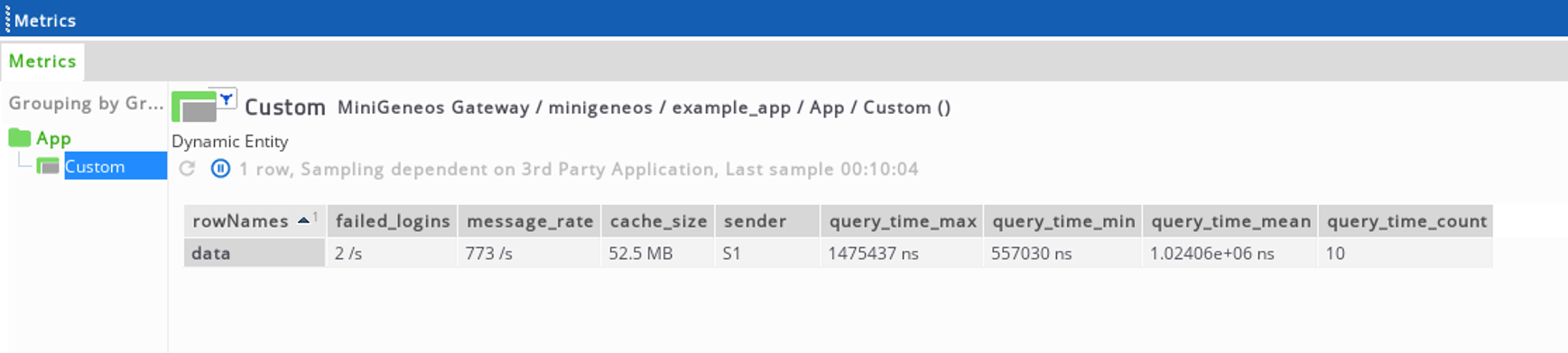Select the query_time_count value 10
Image resolution: width=1568 pixels, height=353 pixels.
1406,253
